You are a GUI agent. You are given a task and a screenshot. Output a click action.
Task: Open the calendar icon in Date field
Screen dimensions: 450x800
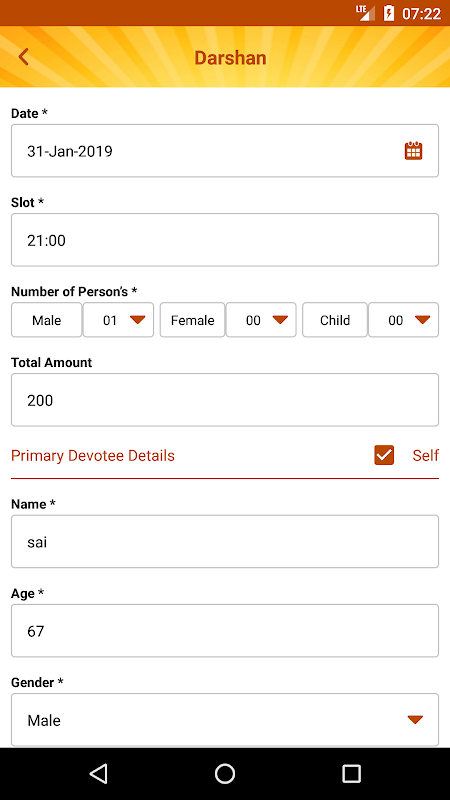tap(413, 151)
